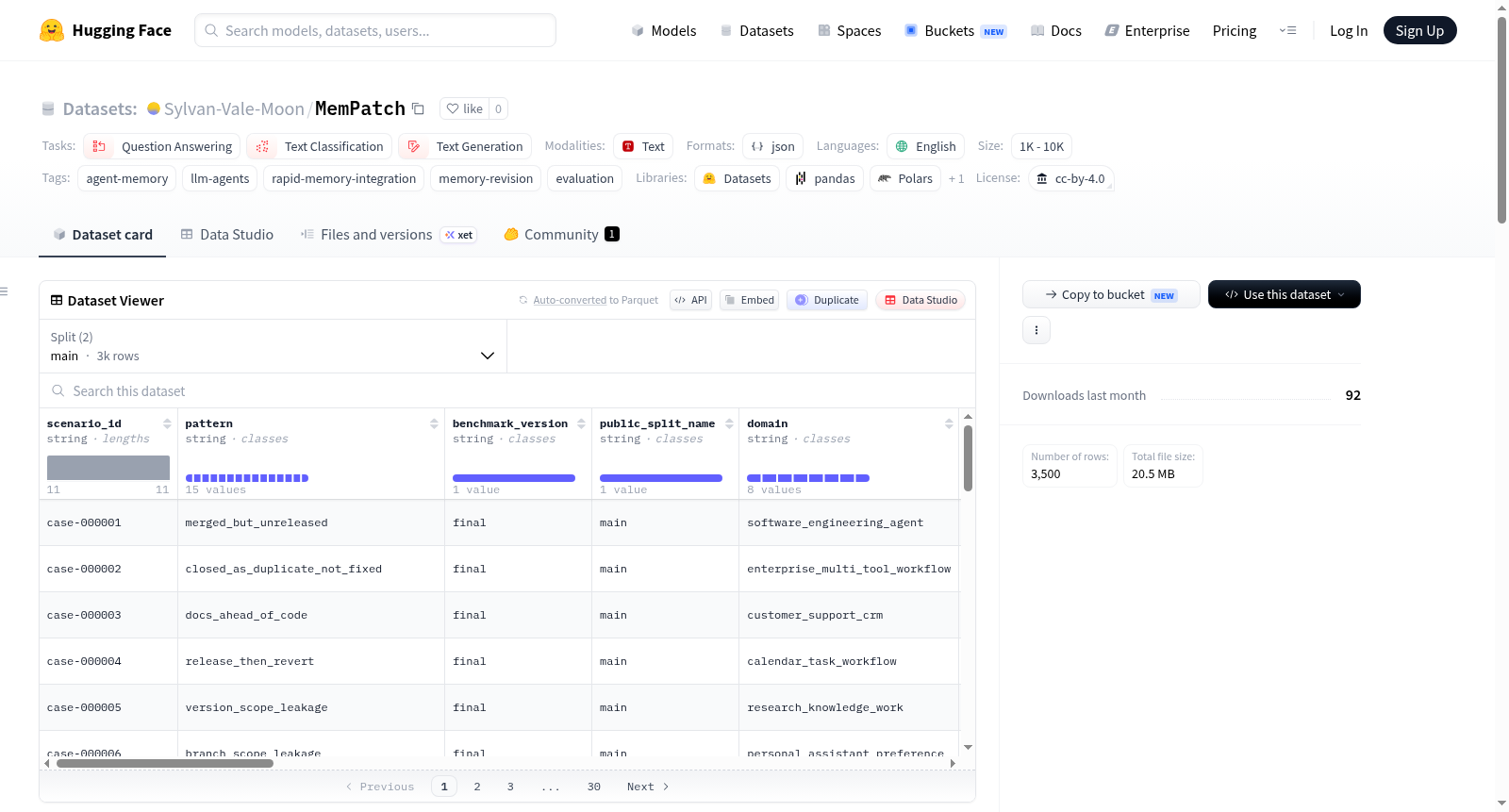The height and width of the screenshot is (812, 1509).
Task: Go to Models in the top navigation
Action: tap(664, 31)
